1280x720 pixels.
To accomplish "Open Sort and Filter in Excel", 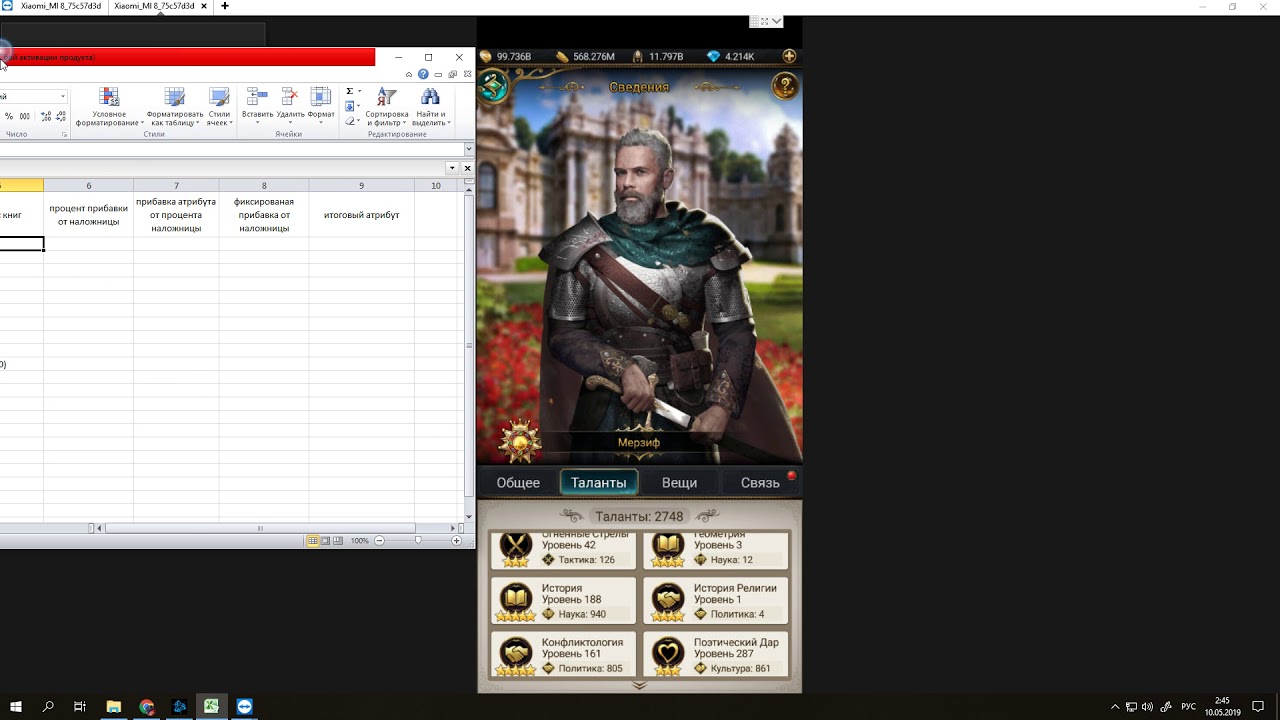I will tap(386, 107).
